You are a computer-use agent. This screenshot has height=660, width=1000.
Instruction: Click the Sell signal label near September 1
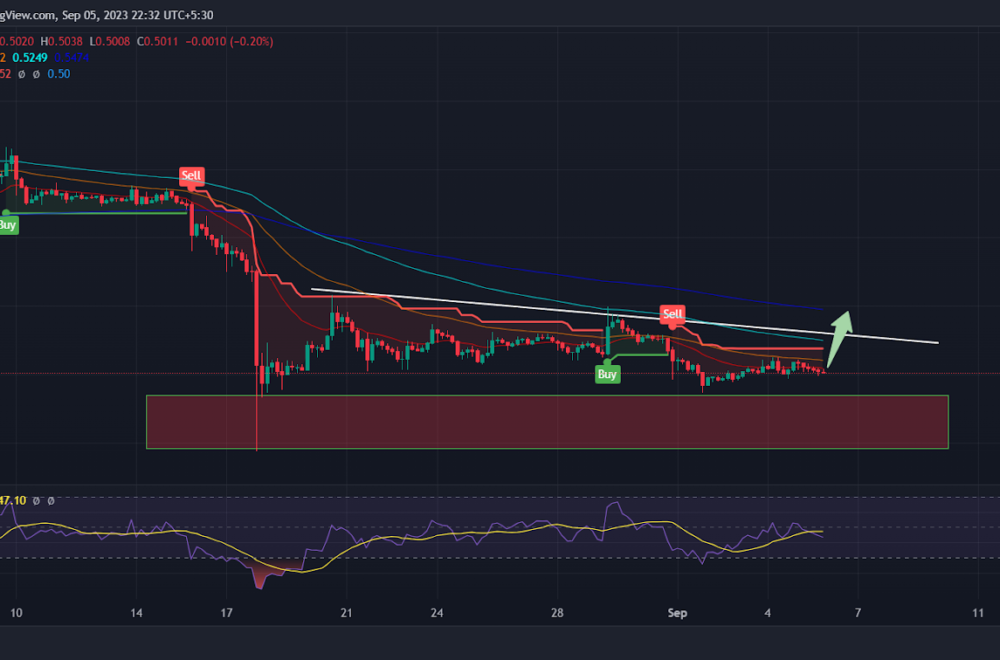pos(673,314)
